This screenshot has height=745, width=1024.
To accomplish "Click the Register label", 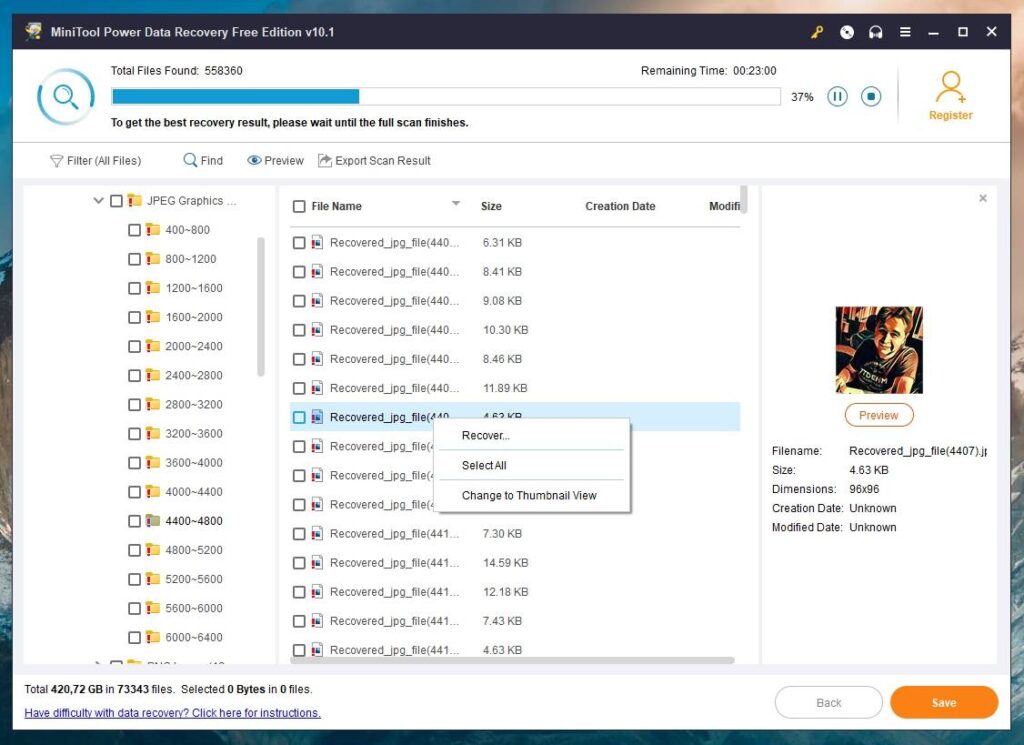I will (x=951, y=116).
